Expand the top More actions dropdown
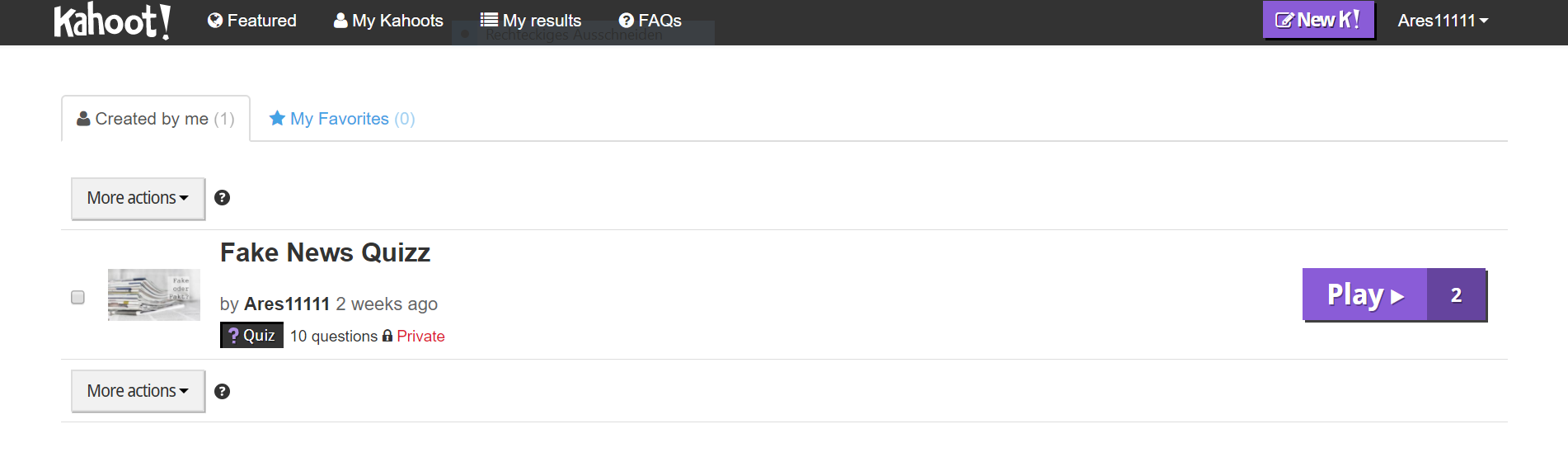Screen dimensions: 1568x457 pyautogui.click(x=138, y=199)
